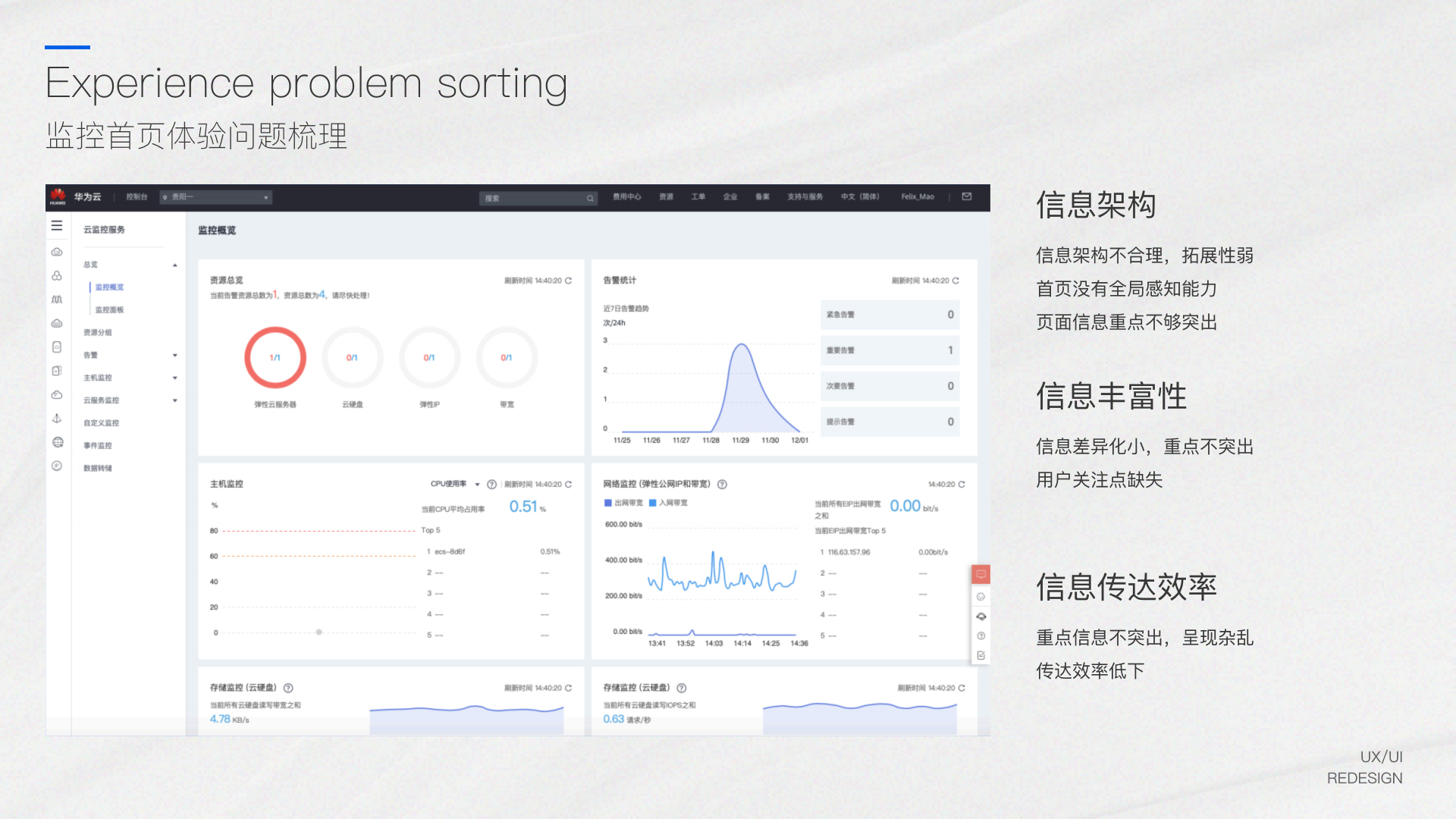Select 监控面板 in the sidebar
1456x819 pixels.
pos(109,310)
